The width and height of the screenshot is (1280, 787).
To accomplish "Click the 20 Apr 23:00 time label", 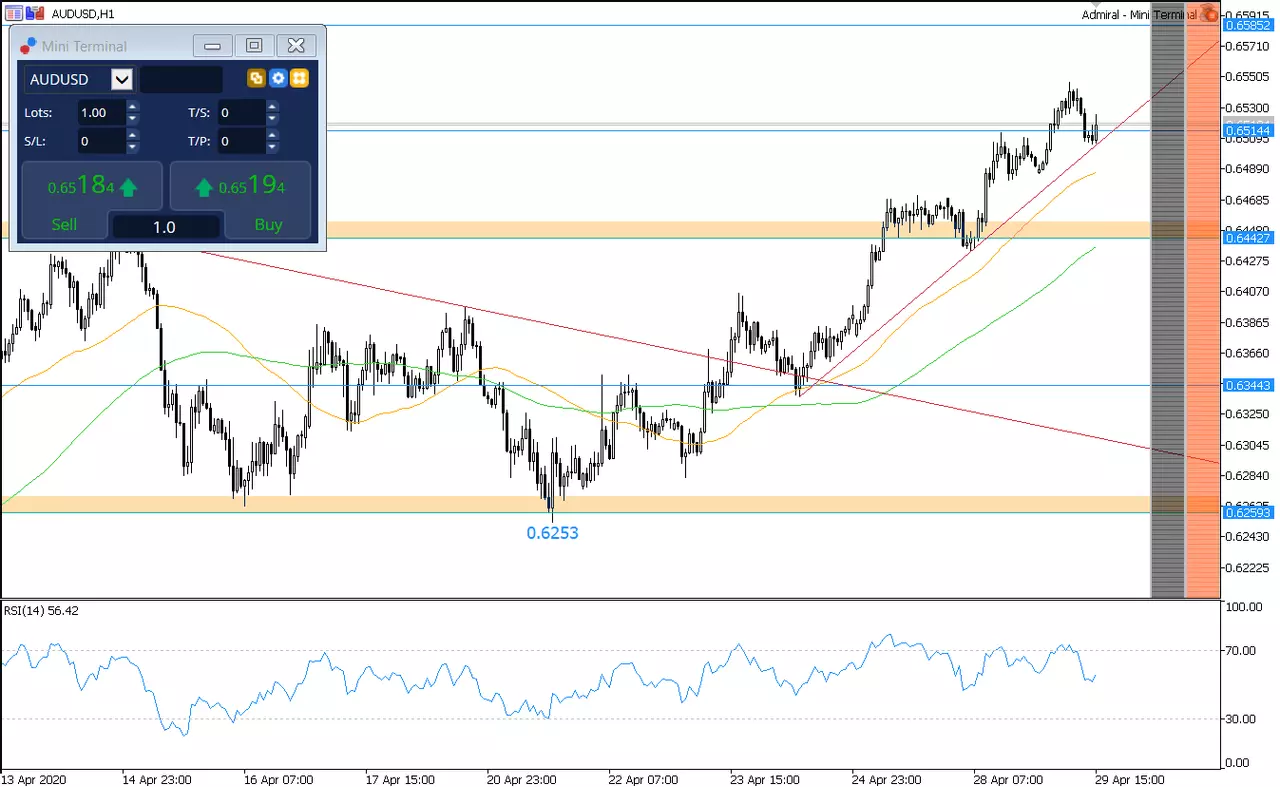I will (x=521, y=779).
